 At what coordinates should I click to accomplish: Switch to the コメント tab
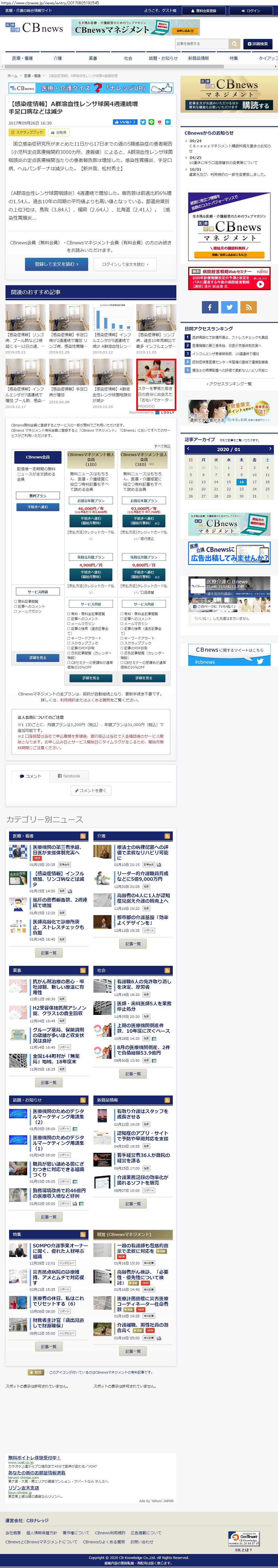pos(30,776)
